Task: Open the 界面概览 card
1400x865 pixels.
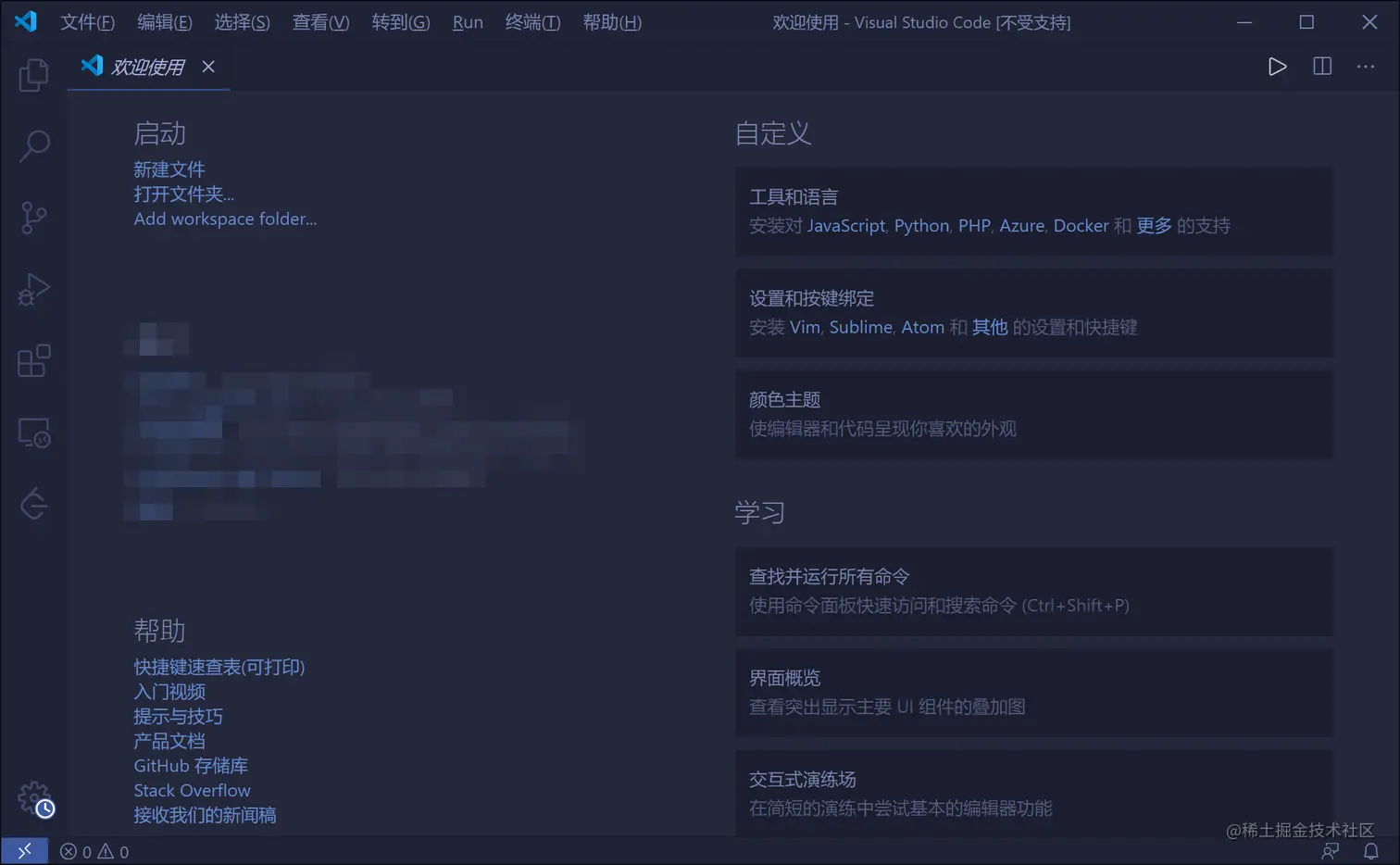Action: point(1034,693)
